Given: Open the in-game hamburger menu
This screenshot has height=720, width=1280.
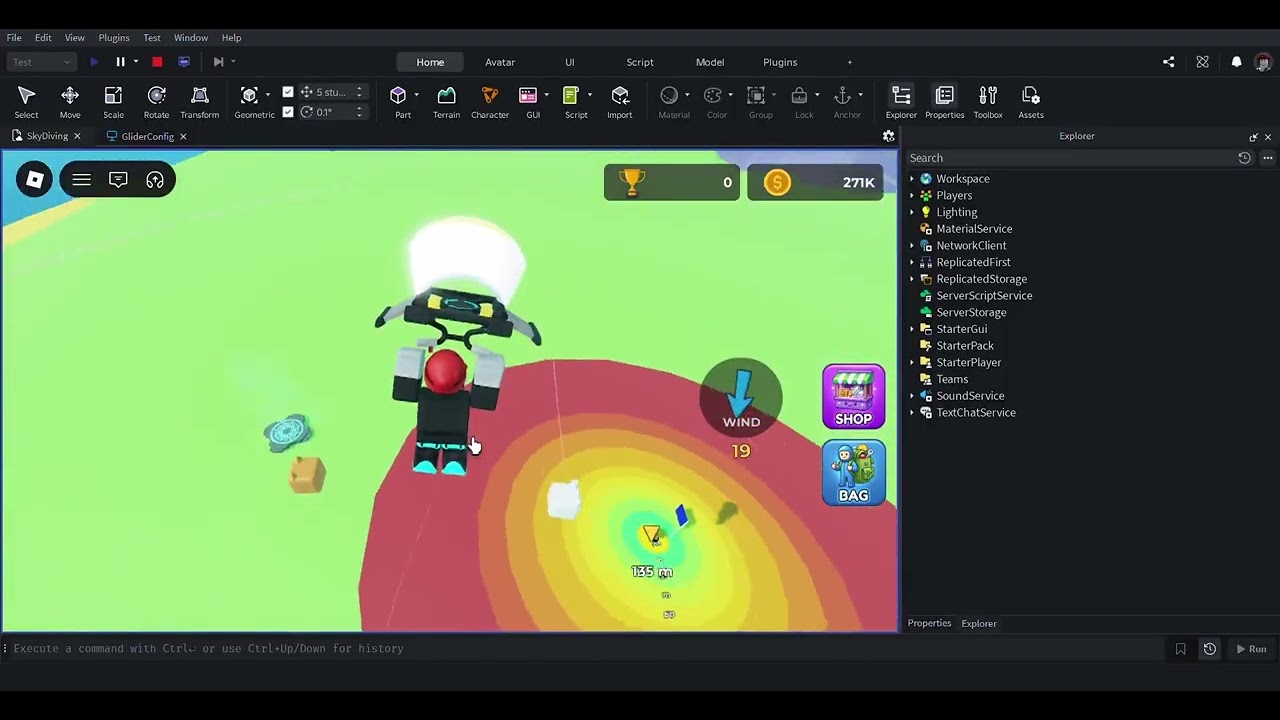Looking at the screenshot, I should (82, 180).
